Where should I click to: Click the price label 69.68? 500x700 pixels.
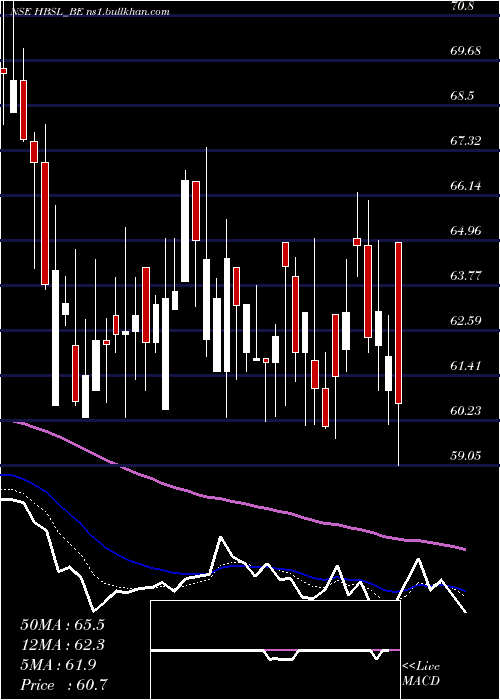466,50
